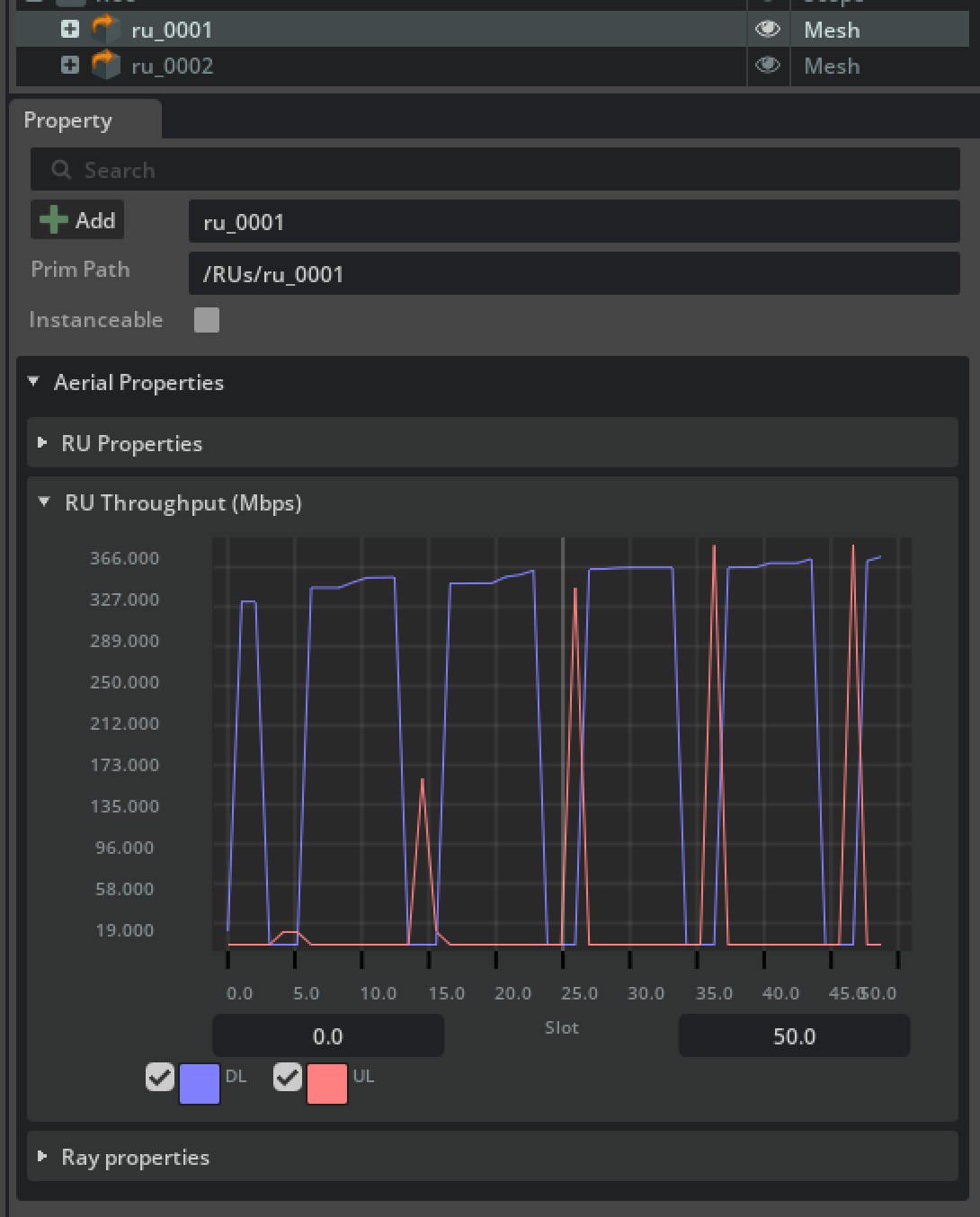Image resolution: width=980 pixels, height=1217 pixels.
Task: Collapse the Aerial Properties section
Action: tap(34, 382)
